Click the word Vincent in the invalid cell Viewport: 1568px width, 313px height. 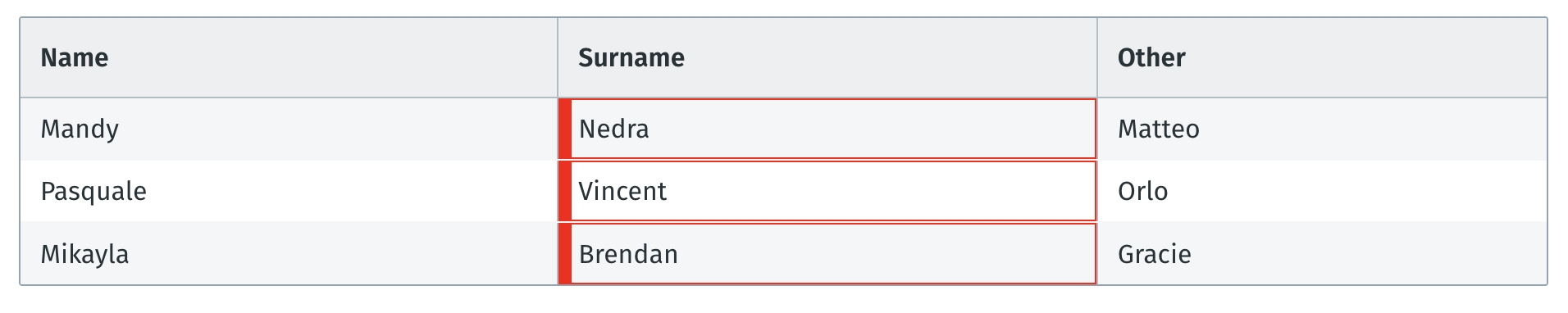622,191
